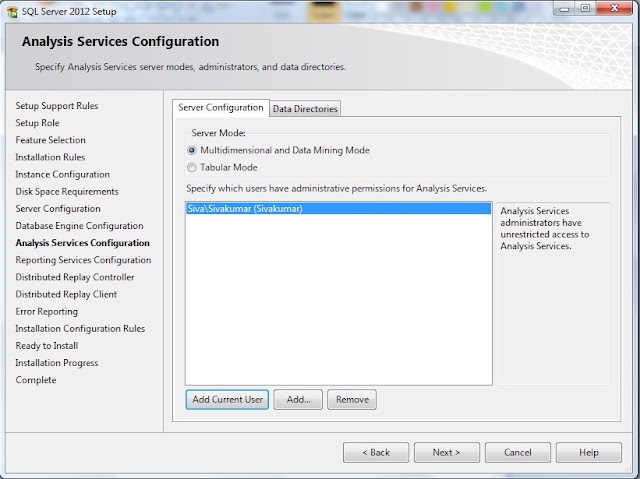Click the Installation Configuration Rules step

[x=80, y=328]
